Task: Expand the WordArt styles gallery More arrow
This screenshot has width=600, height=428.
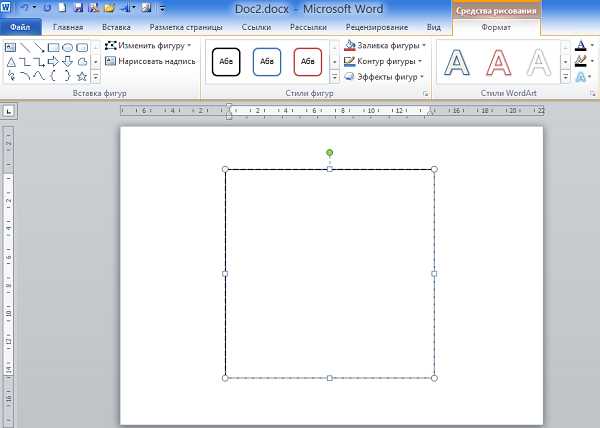Action: [x=566, y=77]
